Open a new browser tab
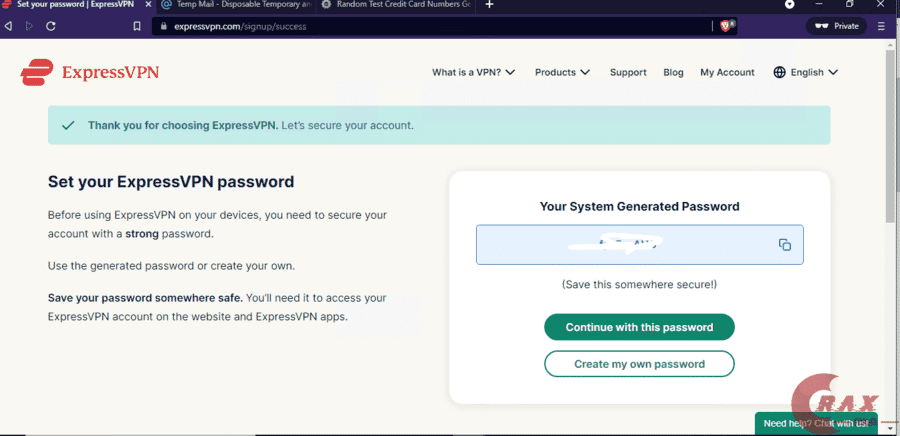Image resolution: width=900 pixels, height=436 pixels. (x=489, y=5)
